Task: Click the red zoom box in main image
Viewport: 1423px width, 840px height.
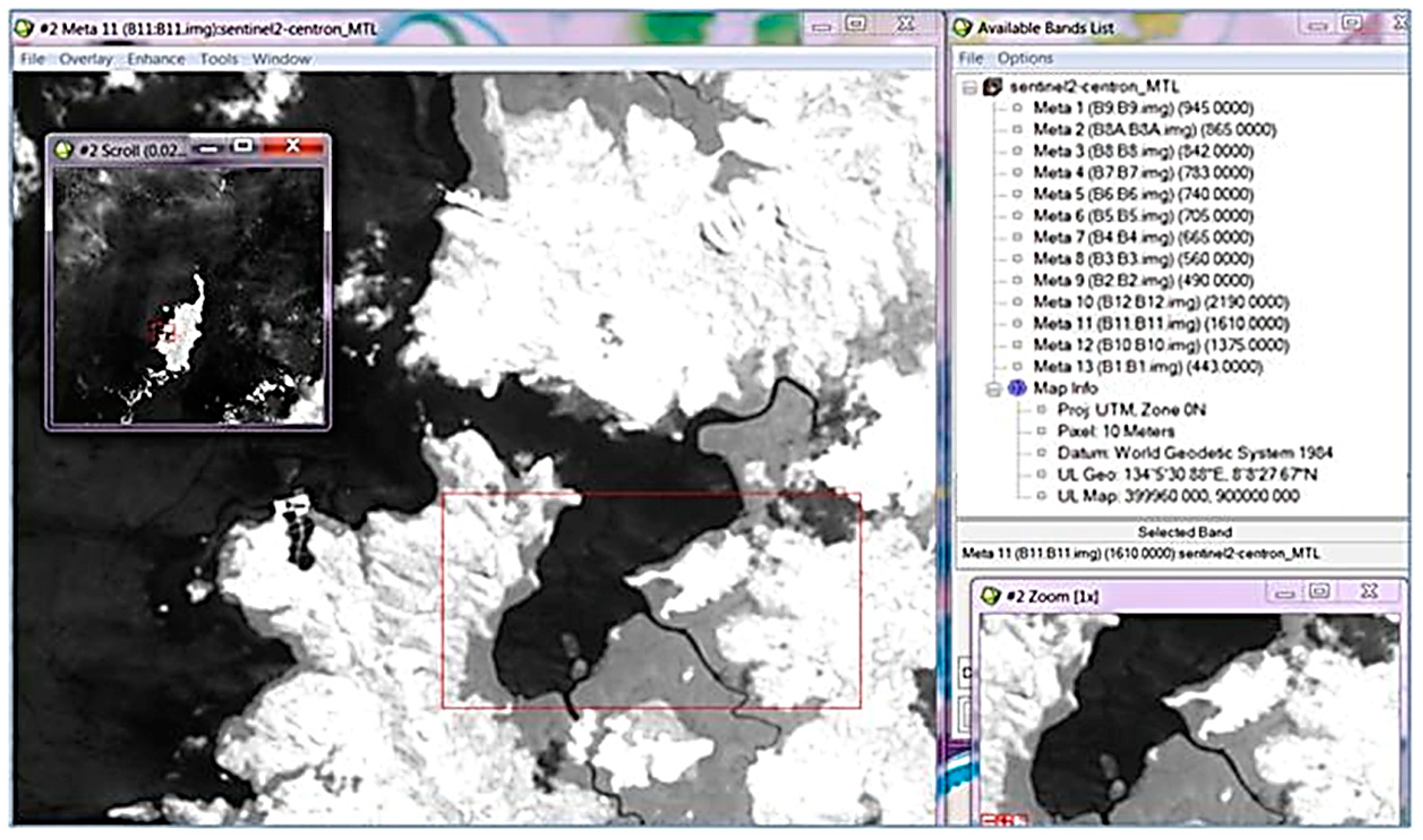Action: [651, 600]
